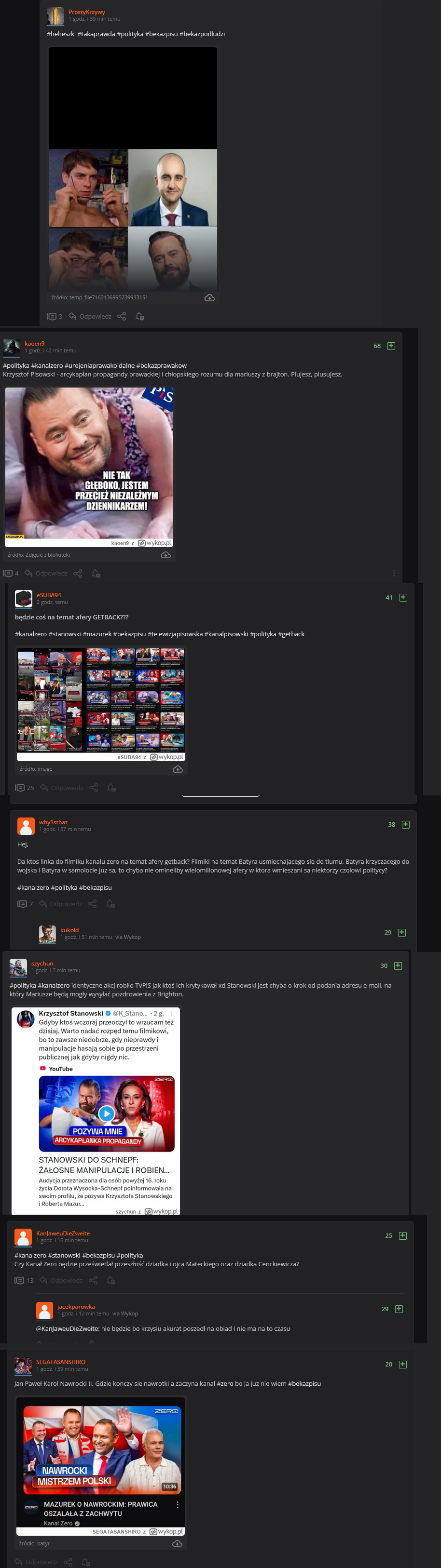Open the 13 comments on KanJaweuDieZweite's post
This screenshot has width=441, height=1568.
24,1280
